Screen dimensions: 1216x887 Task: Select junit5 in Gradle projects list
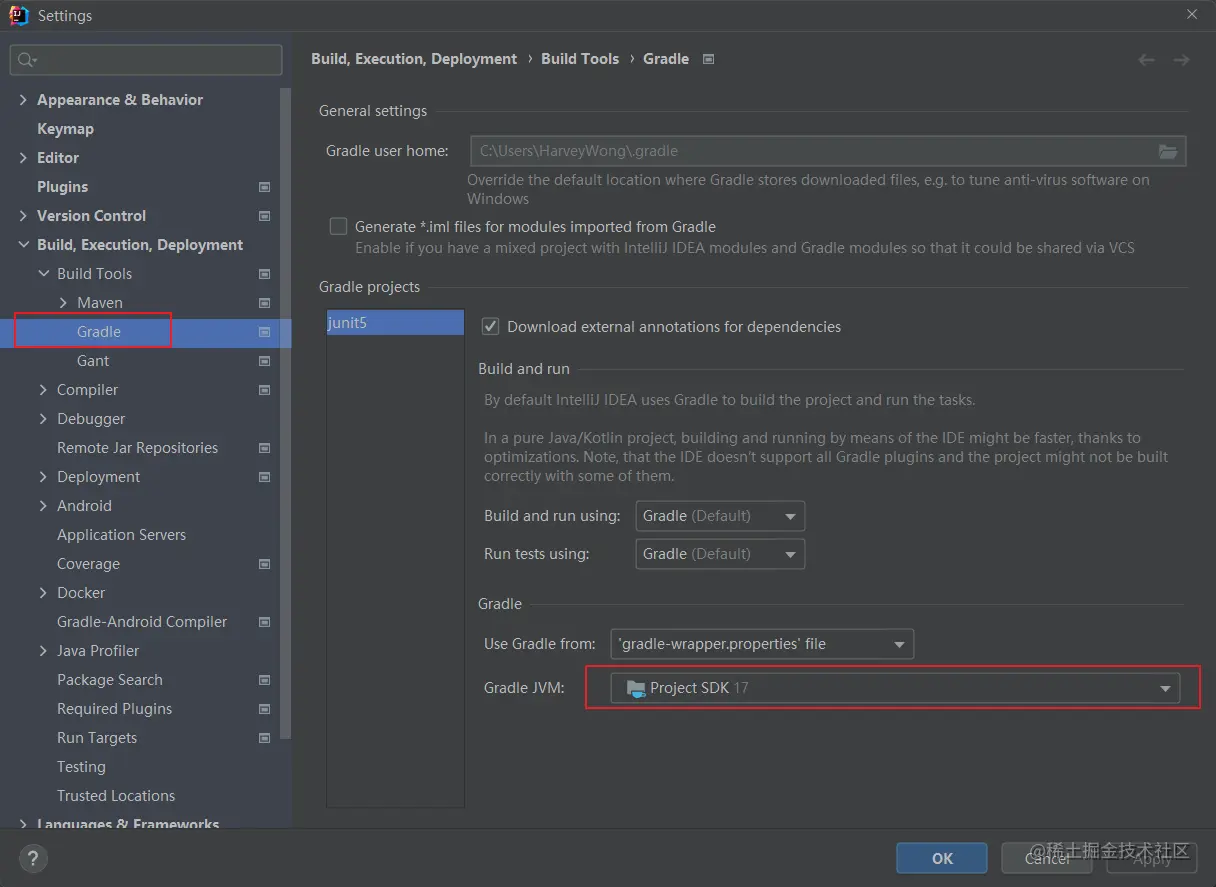[x=395, y=323]
